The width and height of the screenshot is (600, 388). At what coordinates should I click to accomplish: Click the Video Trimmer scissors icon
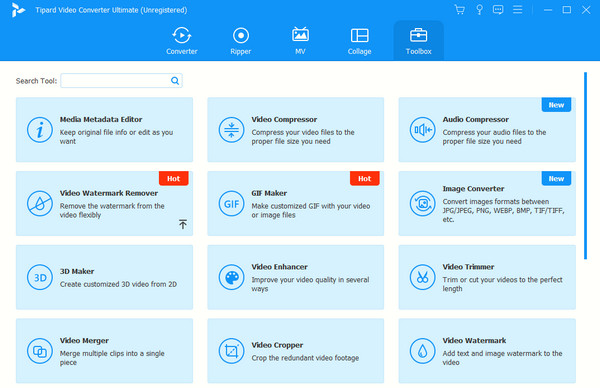422,277
